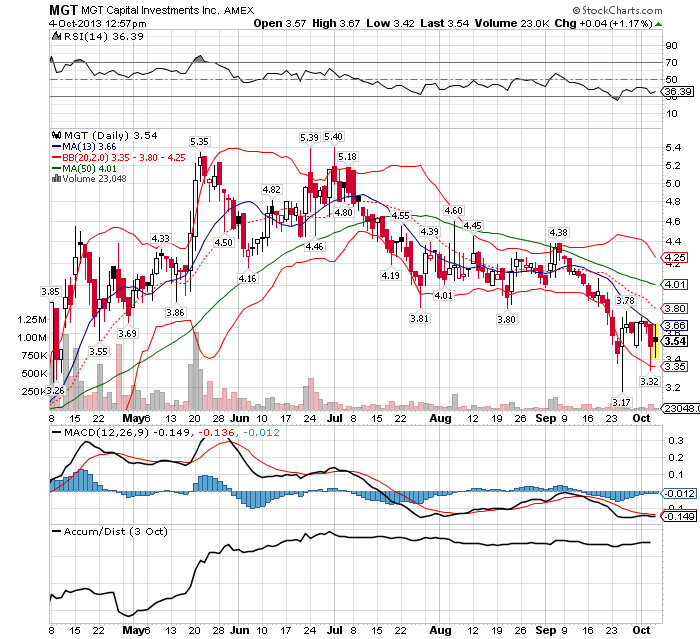Click the RSI(14) 36.39 indicator label
700x639 pixels.
pos(104,37)
